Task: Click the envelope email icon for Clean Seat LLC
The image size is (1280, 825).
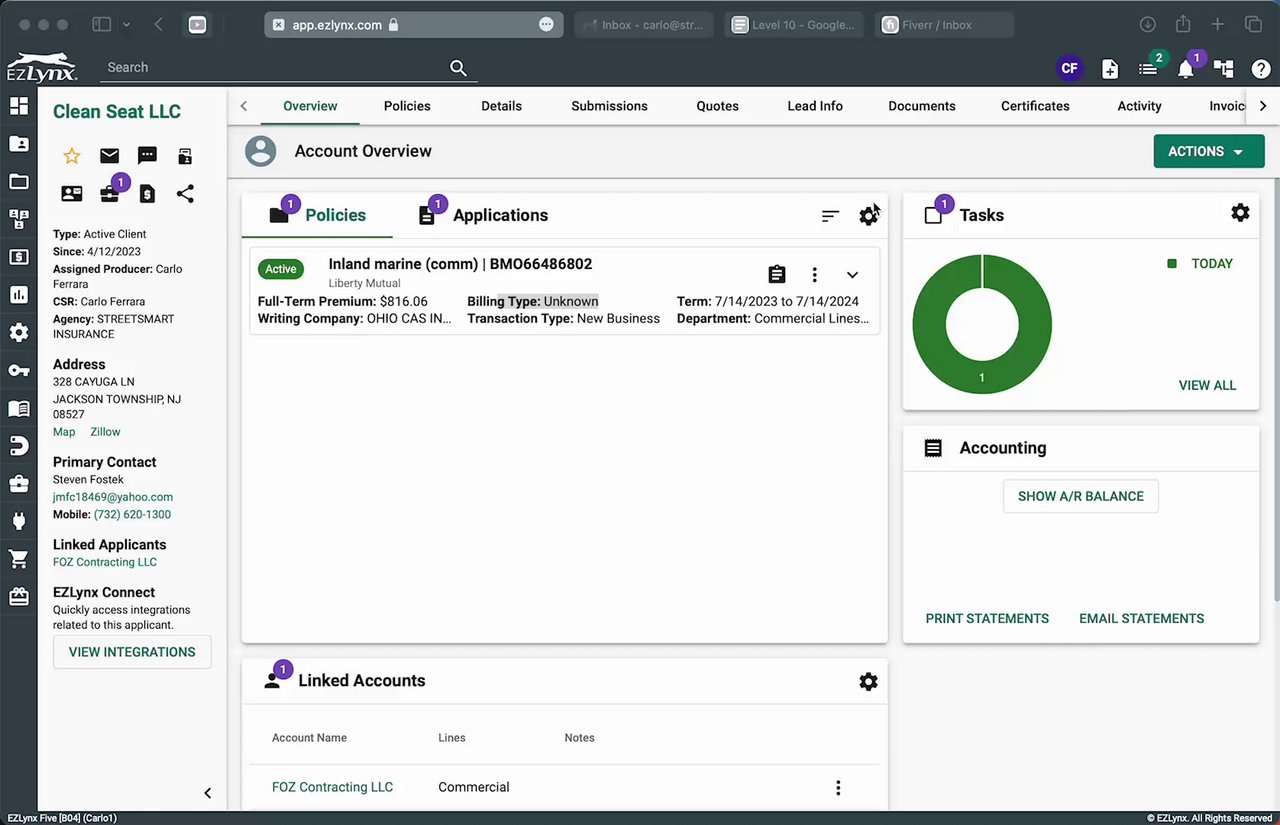Action: pyautogui.click(x=110, y=156)
